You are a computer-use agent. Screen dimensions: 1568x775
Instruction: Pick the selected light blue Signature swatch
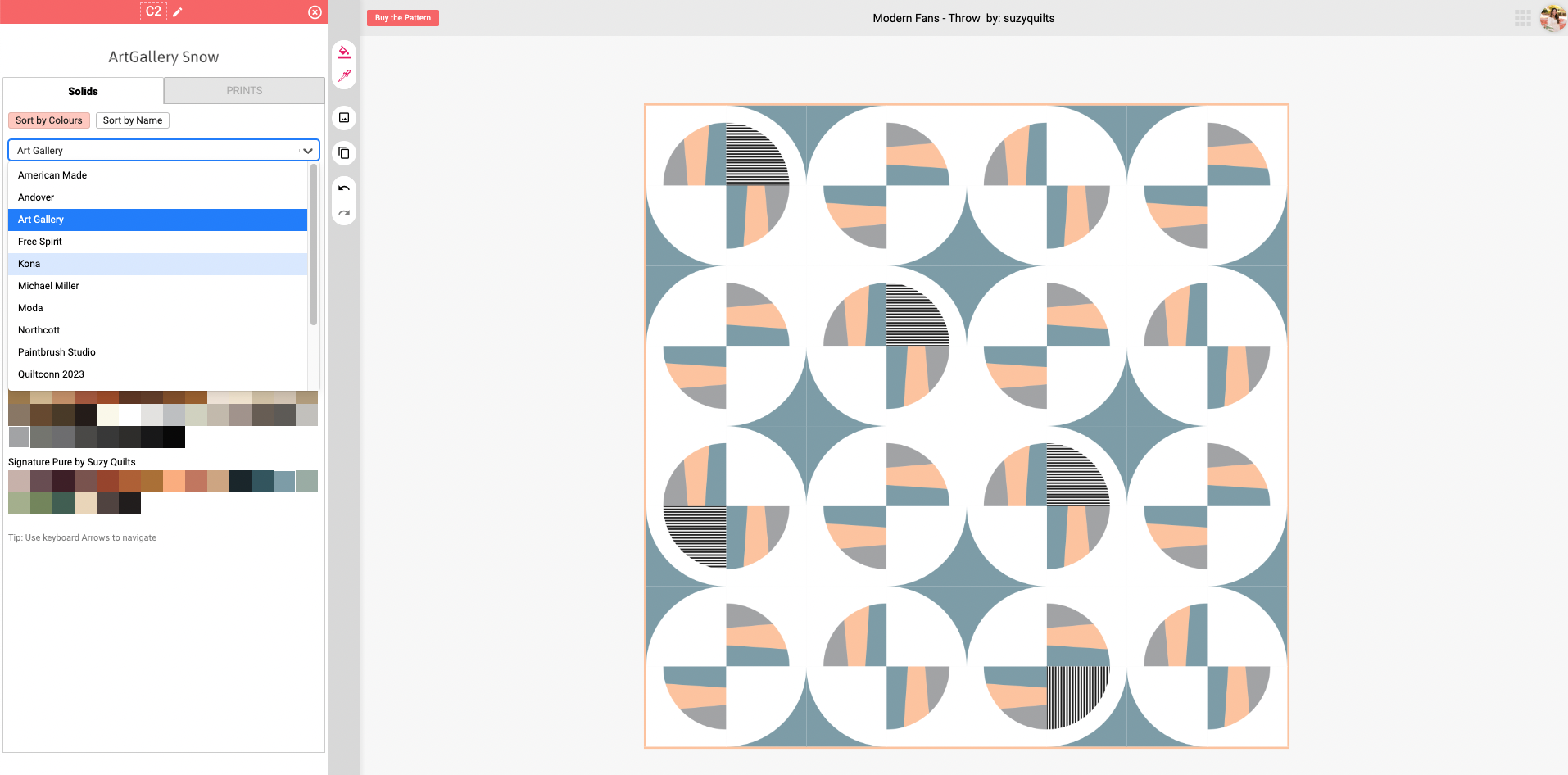click(x=284, y=482)
